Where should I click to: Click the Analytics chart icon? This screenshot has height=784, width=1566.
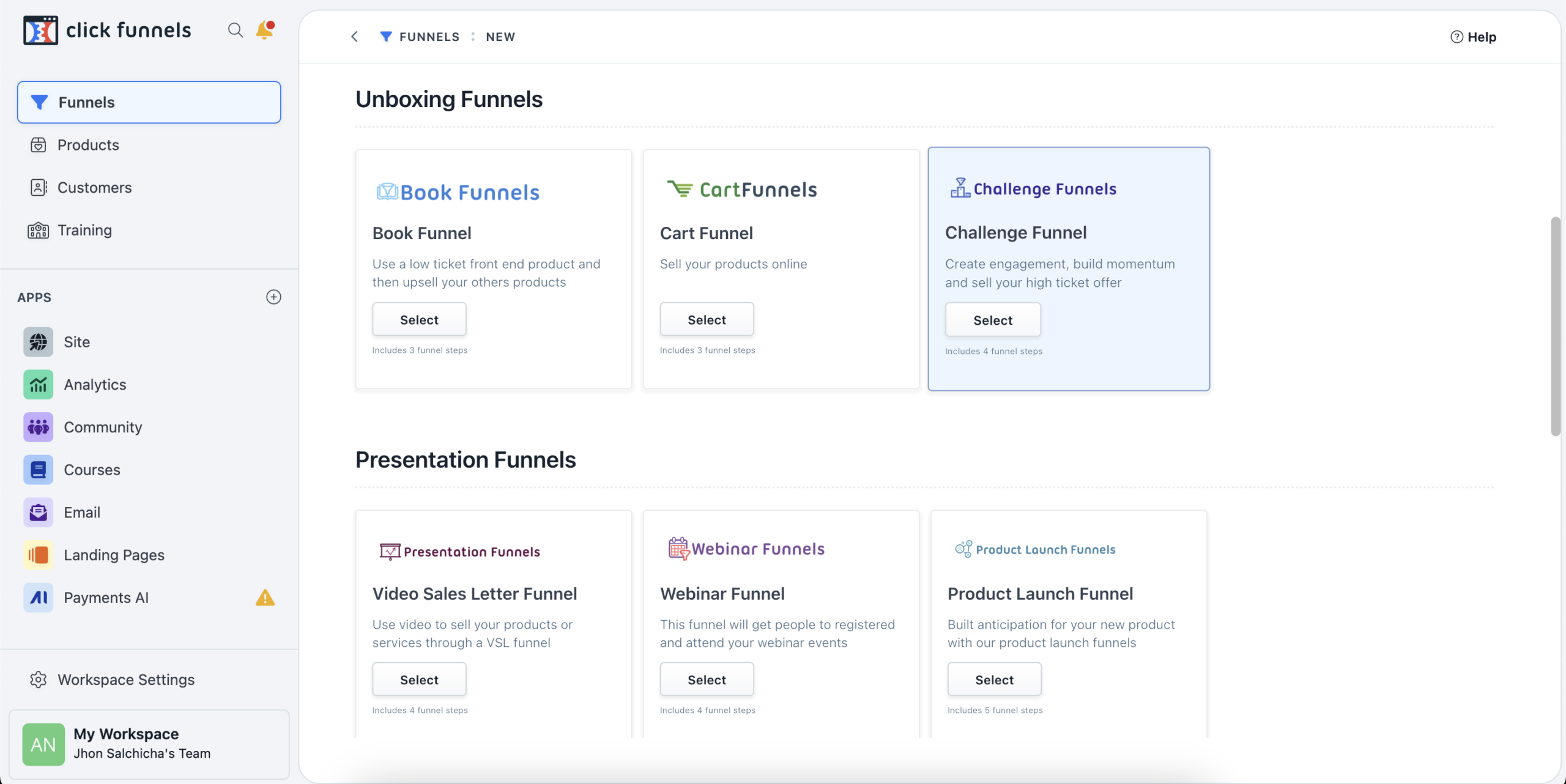(x=38, y=385)
